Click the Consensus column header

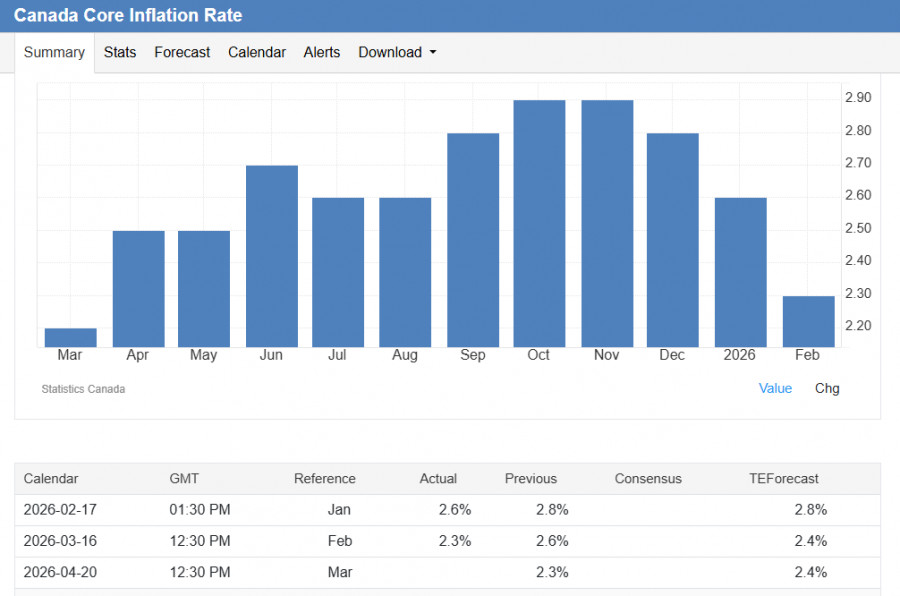(648, 478)
